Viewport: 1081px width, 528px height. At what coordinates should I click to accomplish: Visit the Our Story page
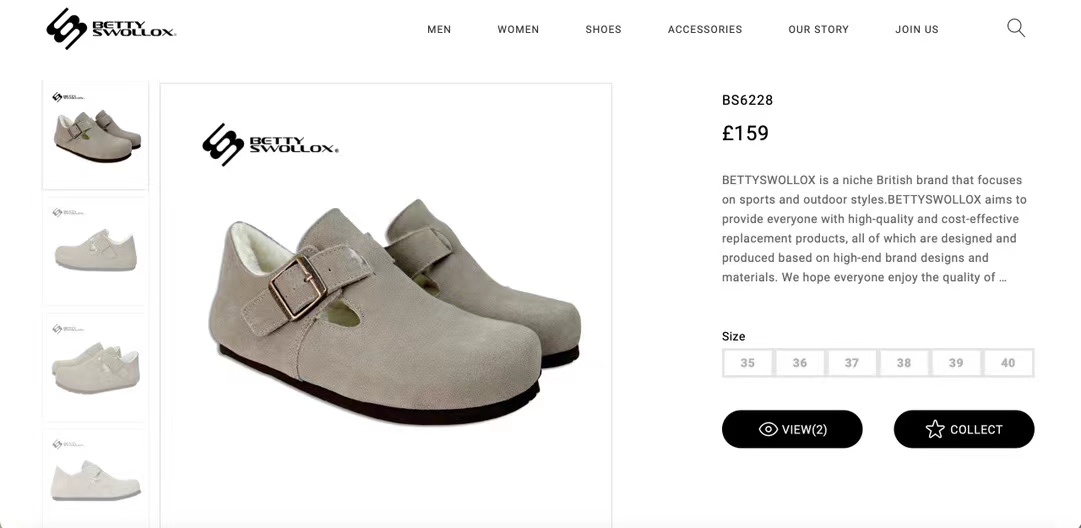(x=818, y=30)
